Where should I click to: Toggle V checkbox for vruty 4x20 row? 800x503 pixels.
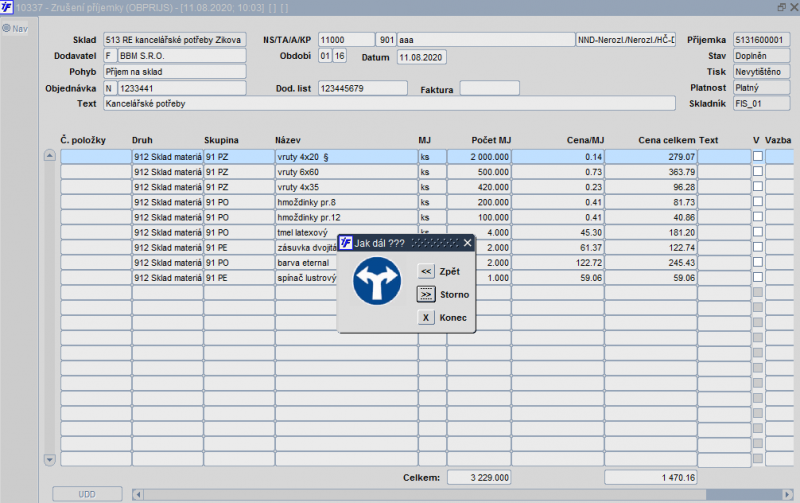point(758,157)
